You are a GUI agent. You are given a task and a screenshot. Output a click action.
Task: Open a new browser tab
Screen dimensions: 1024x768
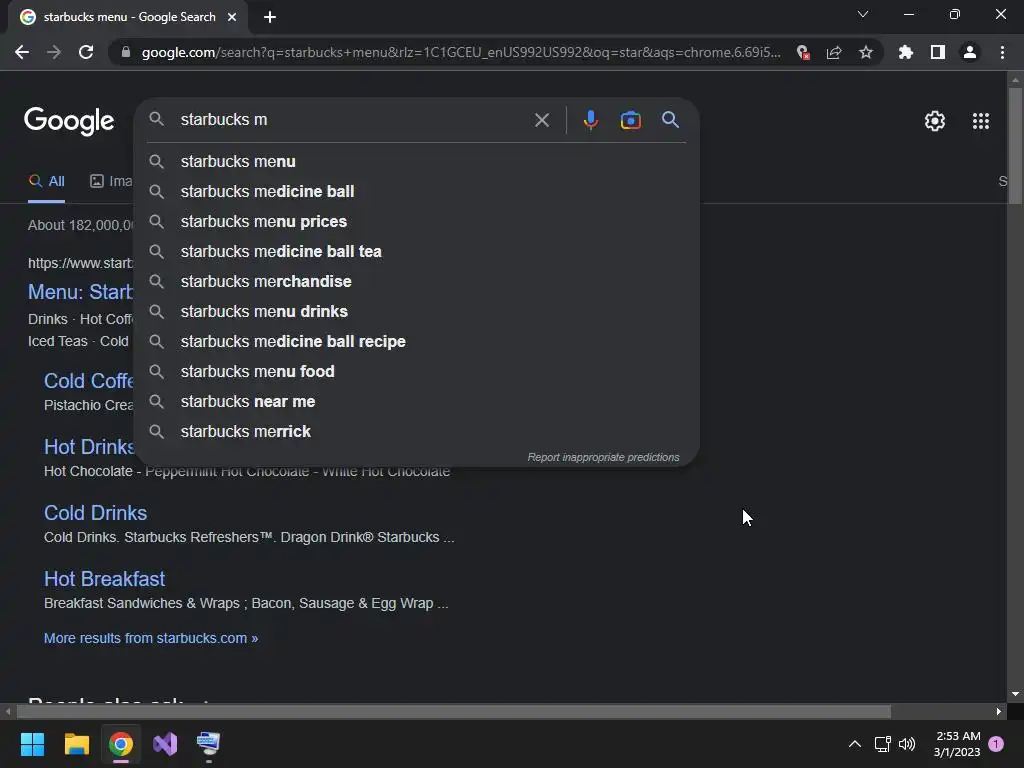point(270,17)
